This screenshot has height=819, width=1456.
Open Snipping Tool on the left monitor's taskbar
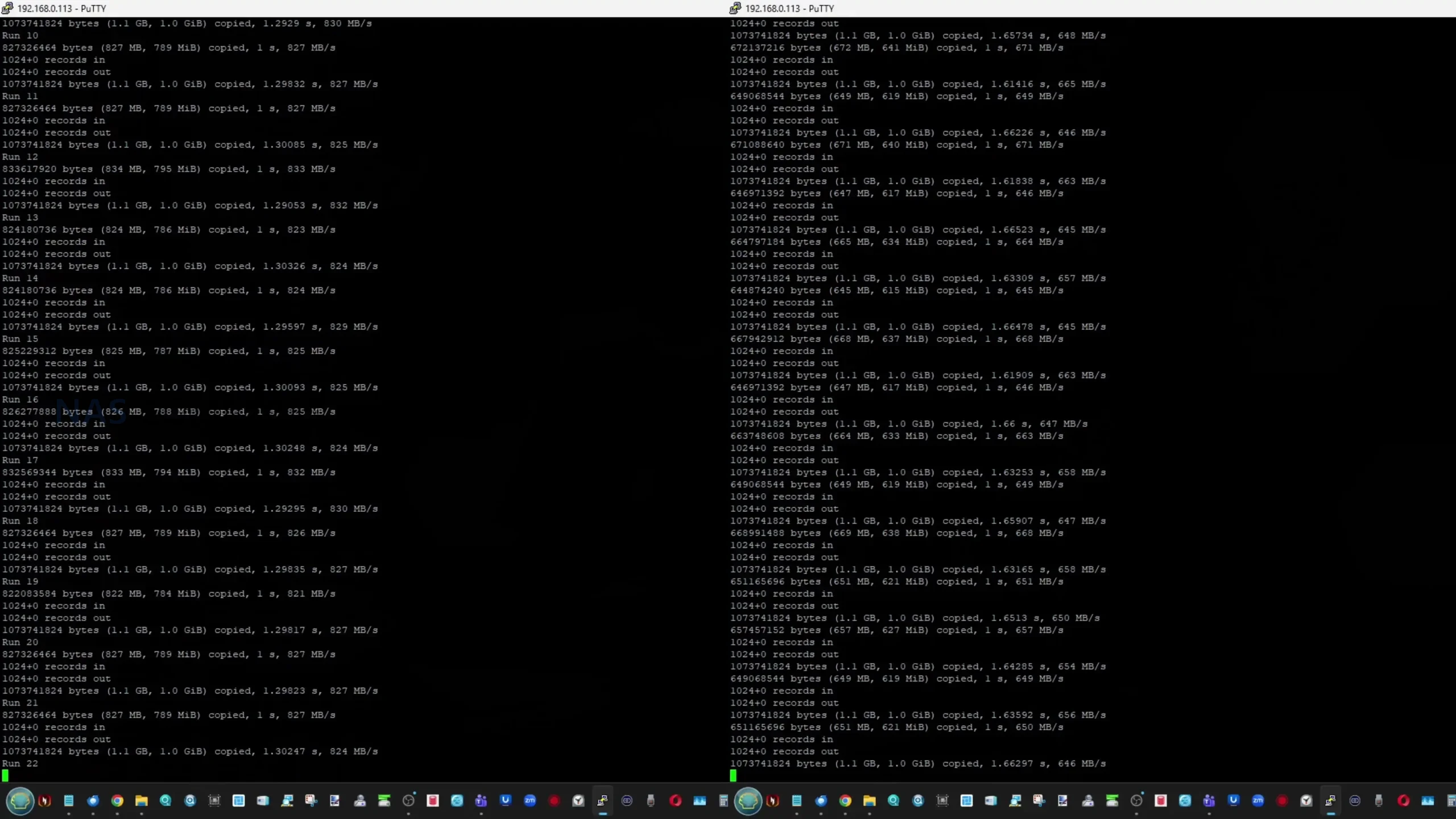pos(311,801)
